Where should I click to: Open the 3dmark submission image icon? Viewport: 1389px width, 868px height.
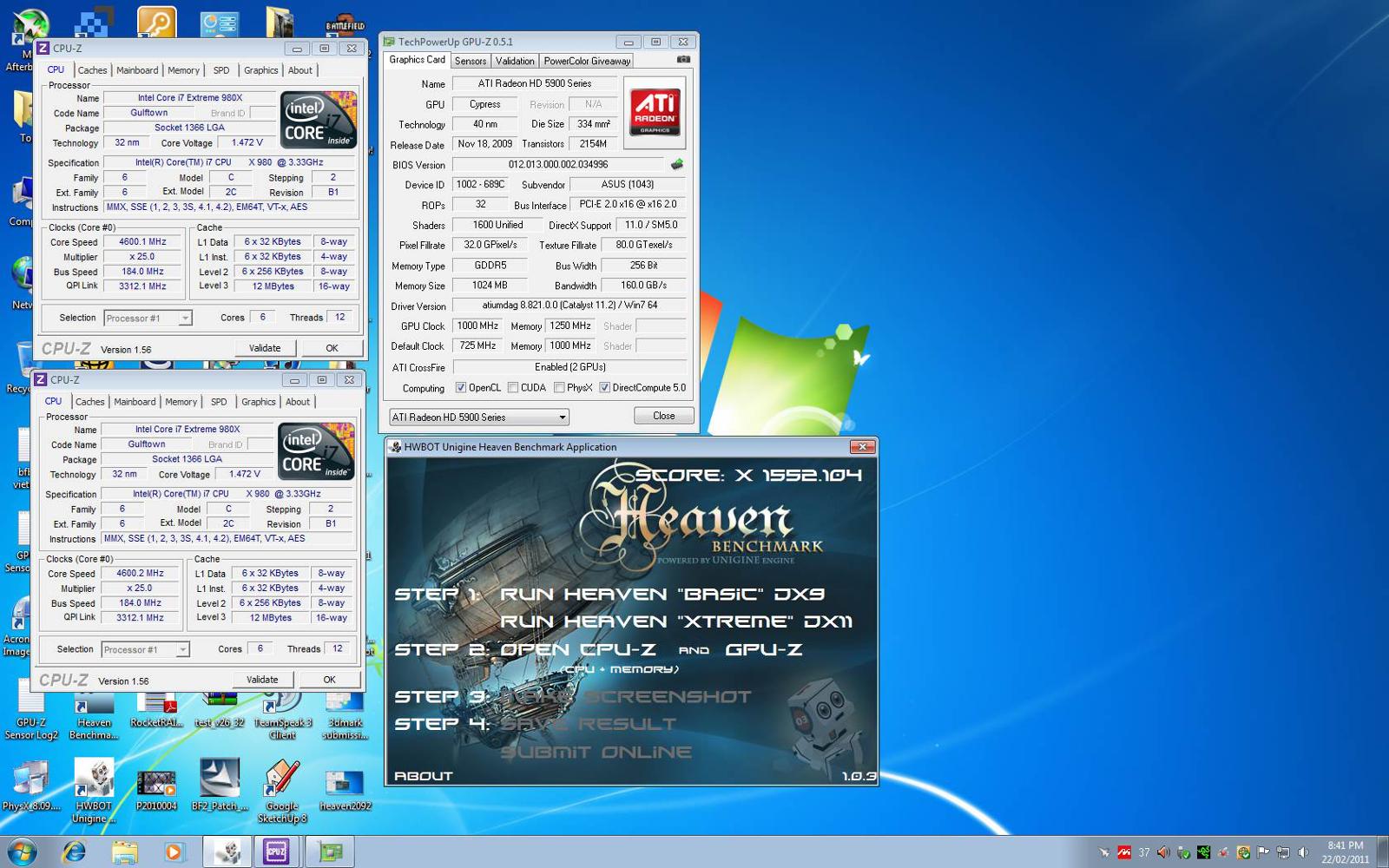pos(346,716)
